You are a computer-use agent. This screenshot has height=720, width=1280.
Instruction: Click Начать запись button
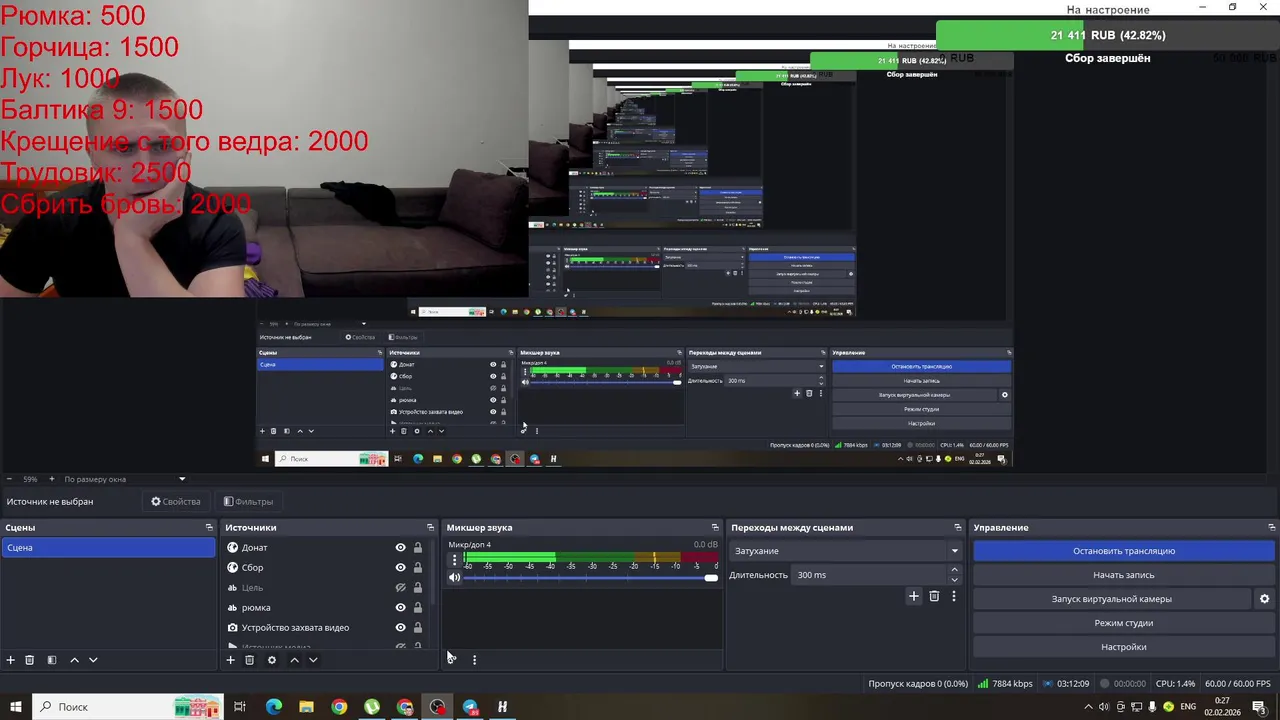click(1124, 575)
